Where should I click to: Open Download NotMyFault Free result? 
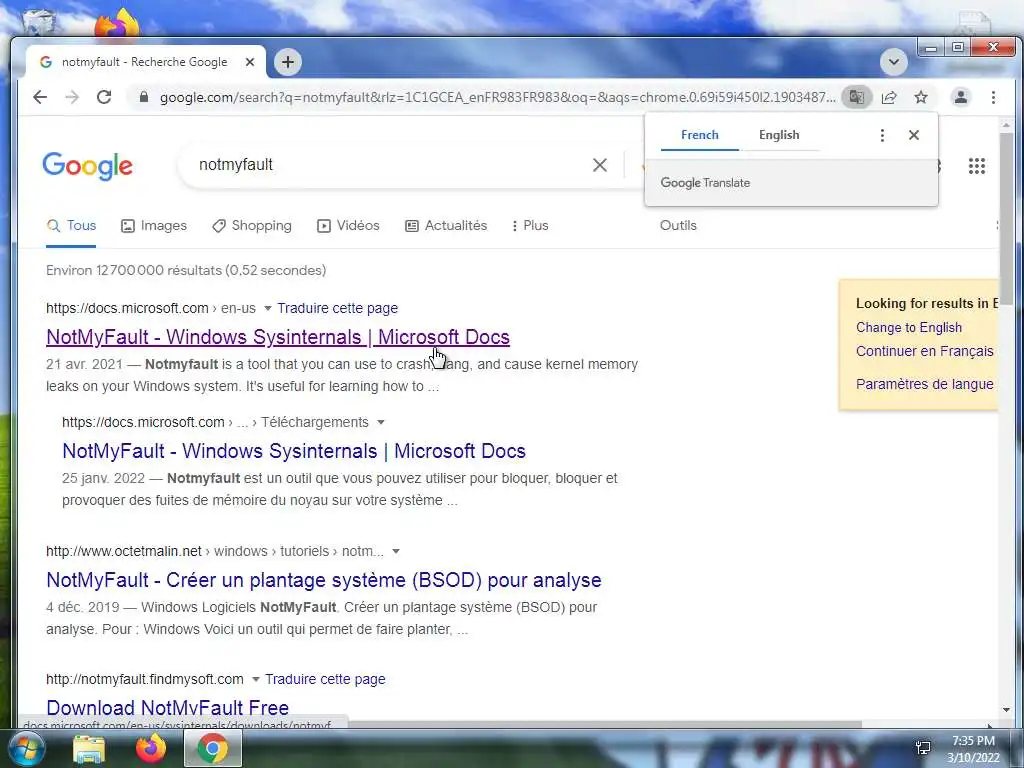coord(168,708)
